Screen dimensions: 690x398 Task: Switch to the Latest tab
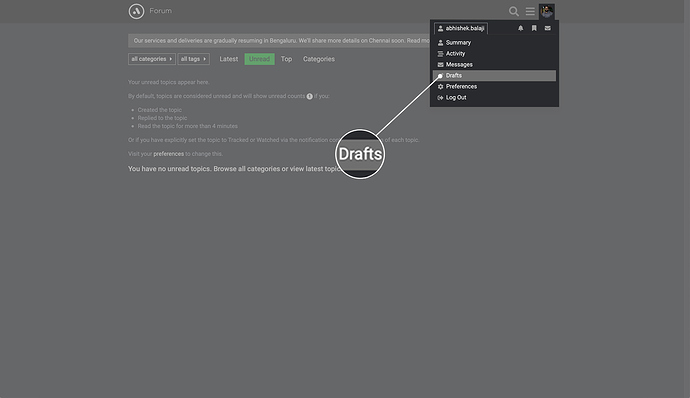(x=229, y=59)
